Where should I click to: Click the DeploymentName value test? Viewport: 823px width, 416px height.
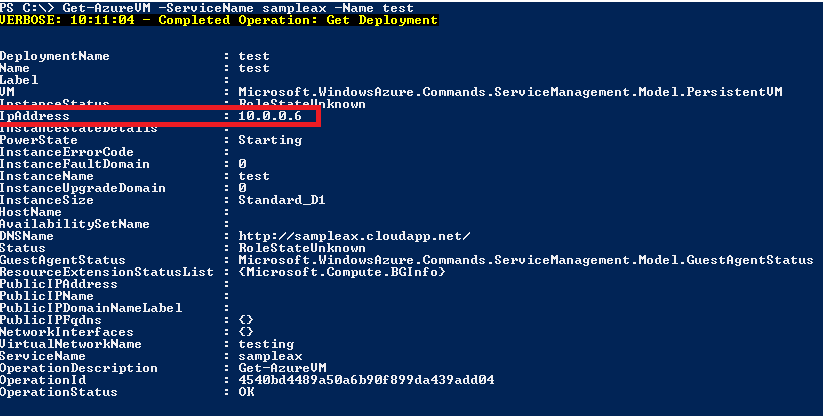pyautogui.click(x=254, y=56)
